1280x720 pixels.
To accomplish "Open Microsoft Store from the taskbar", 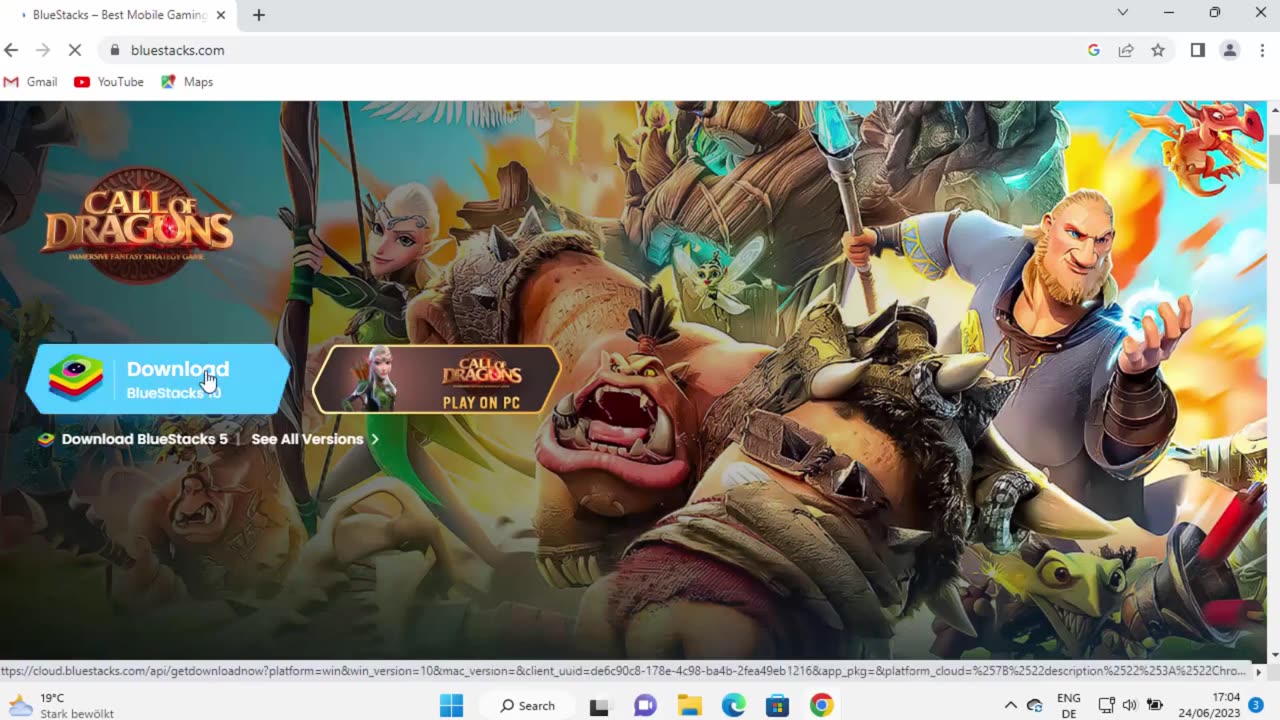I will pyautogui.click(x=777, y=706).
